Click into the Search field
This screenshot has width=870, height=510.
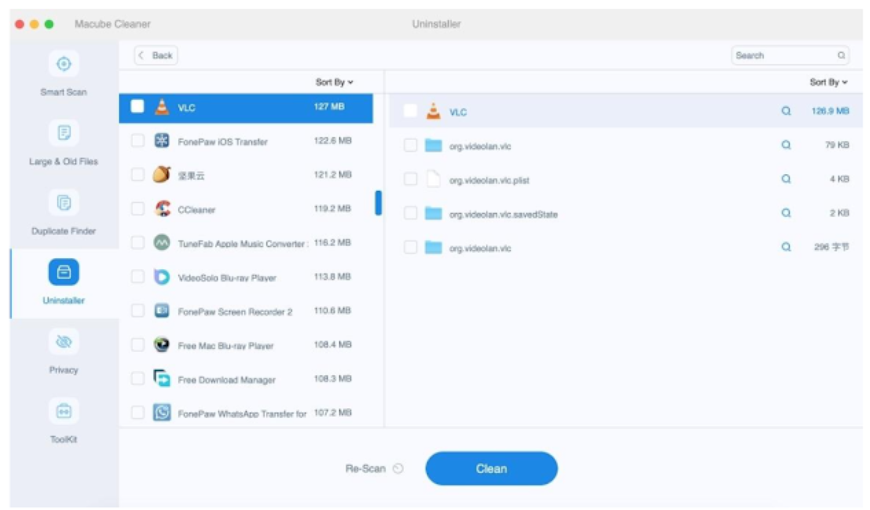790,55
